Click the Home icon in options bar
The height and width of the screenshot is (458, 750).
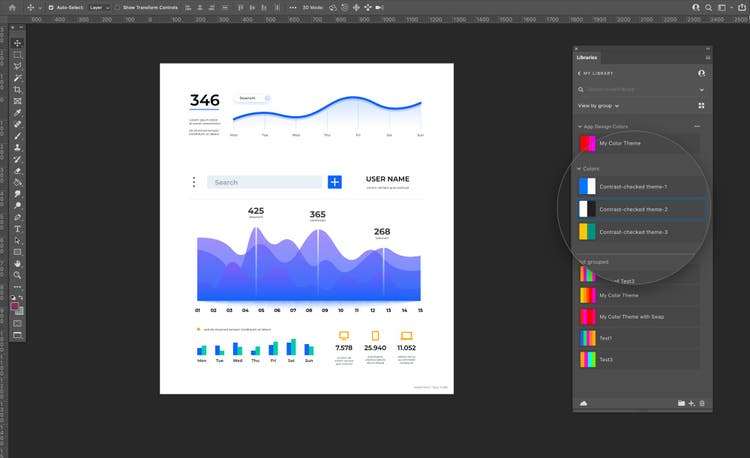point(11,6)
